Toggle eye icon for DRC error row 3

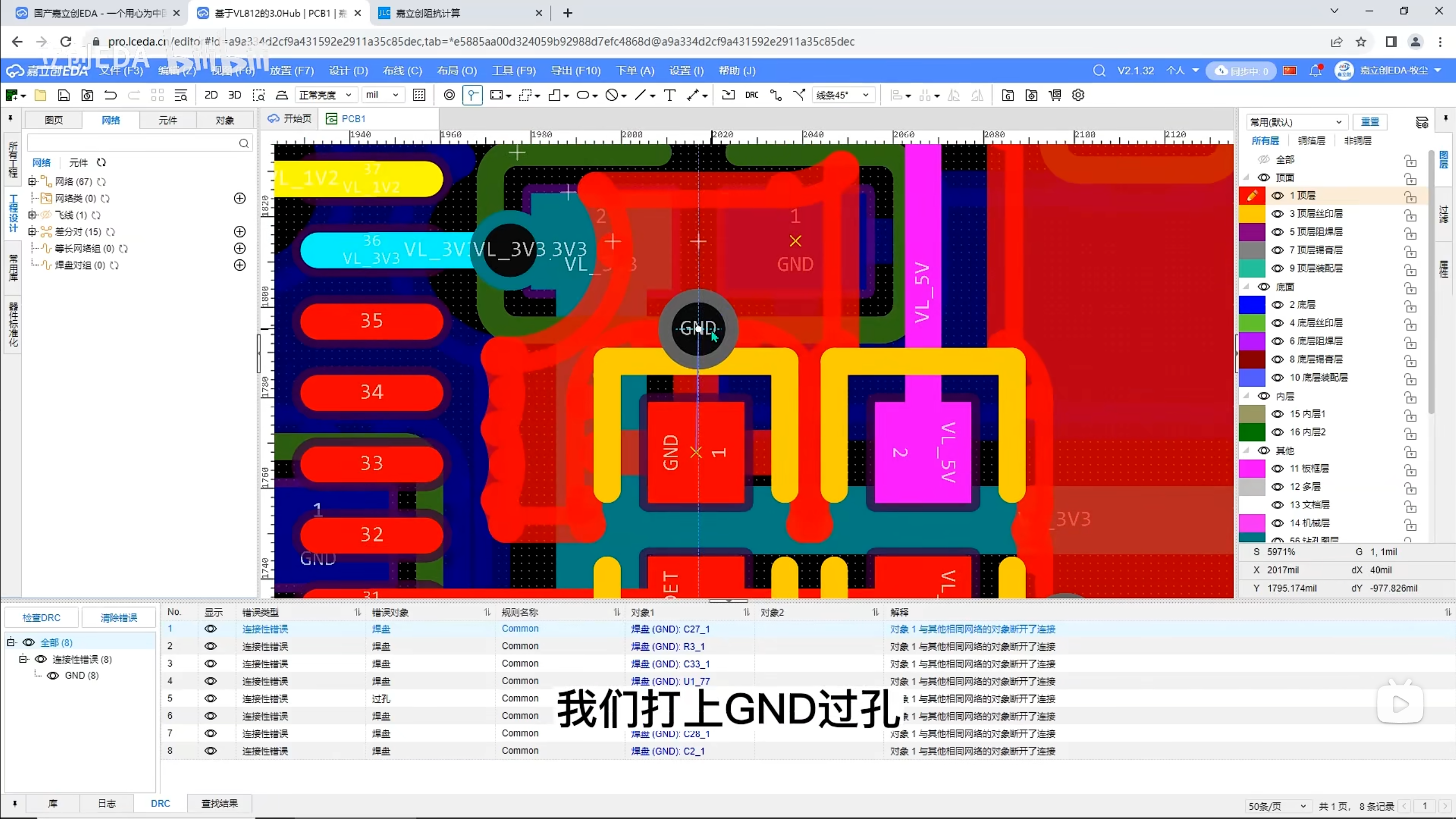pos(210,664)
